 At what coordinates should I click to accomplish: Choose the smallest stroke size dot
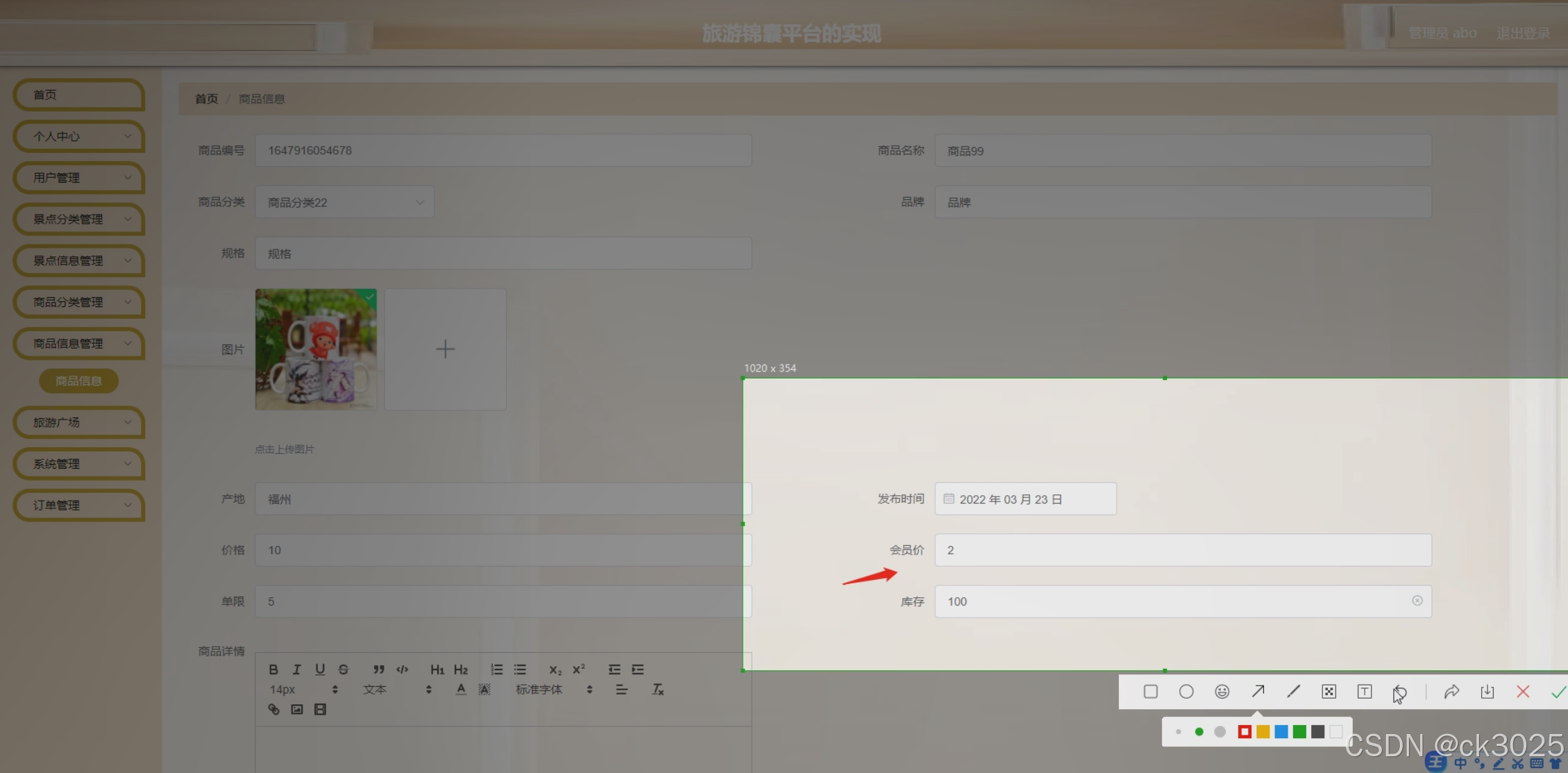1178,732
